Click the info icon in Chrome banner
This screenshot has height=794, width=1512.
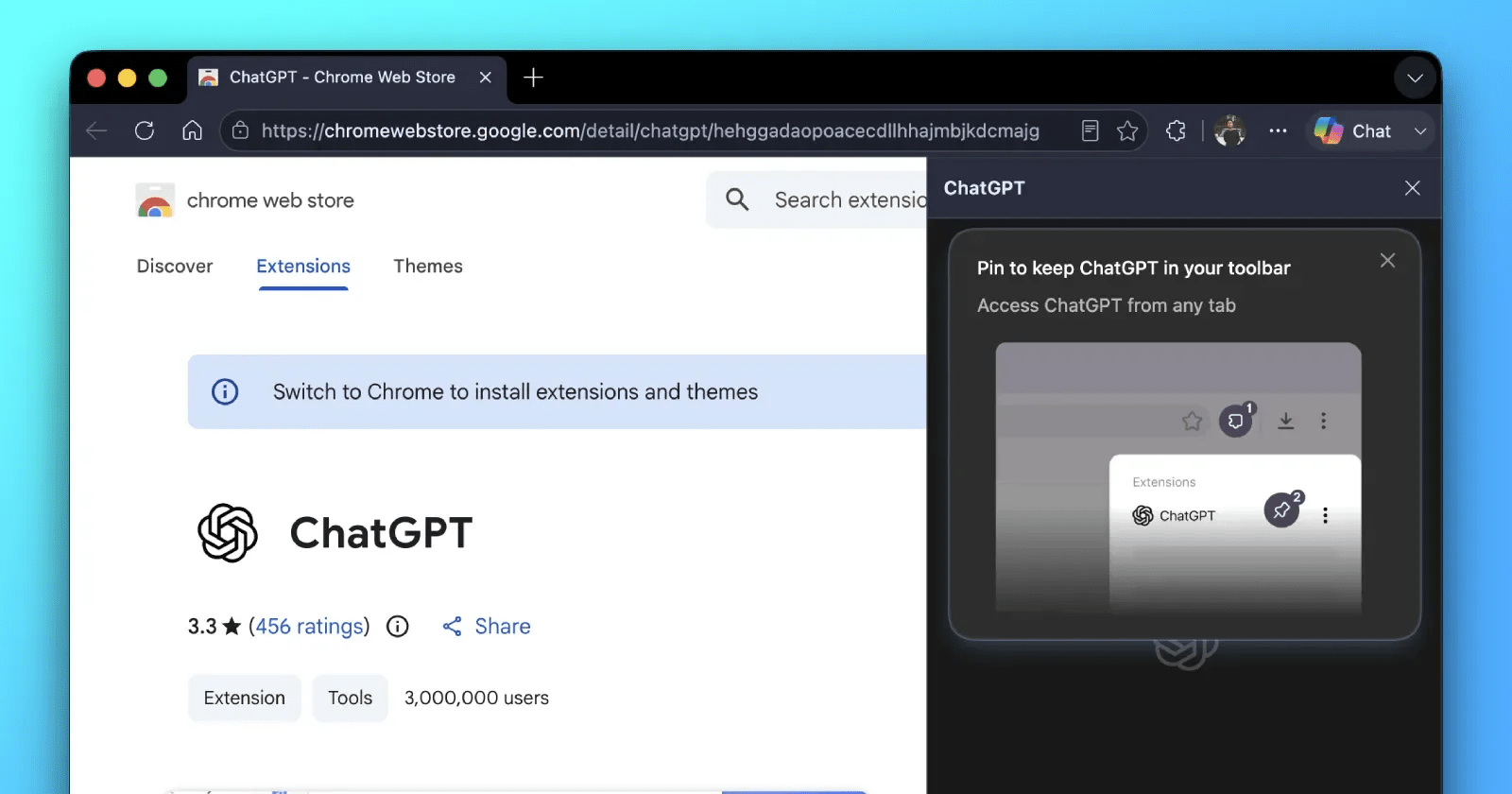[x=225, y=391]
